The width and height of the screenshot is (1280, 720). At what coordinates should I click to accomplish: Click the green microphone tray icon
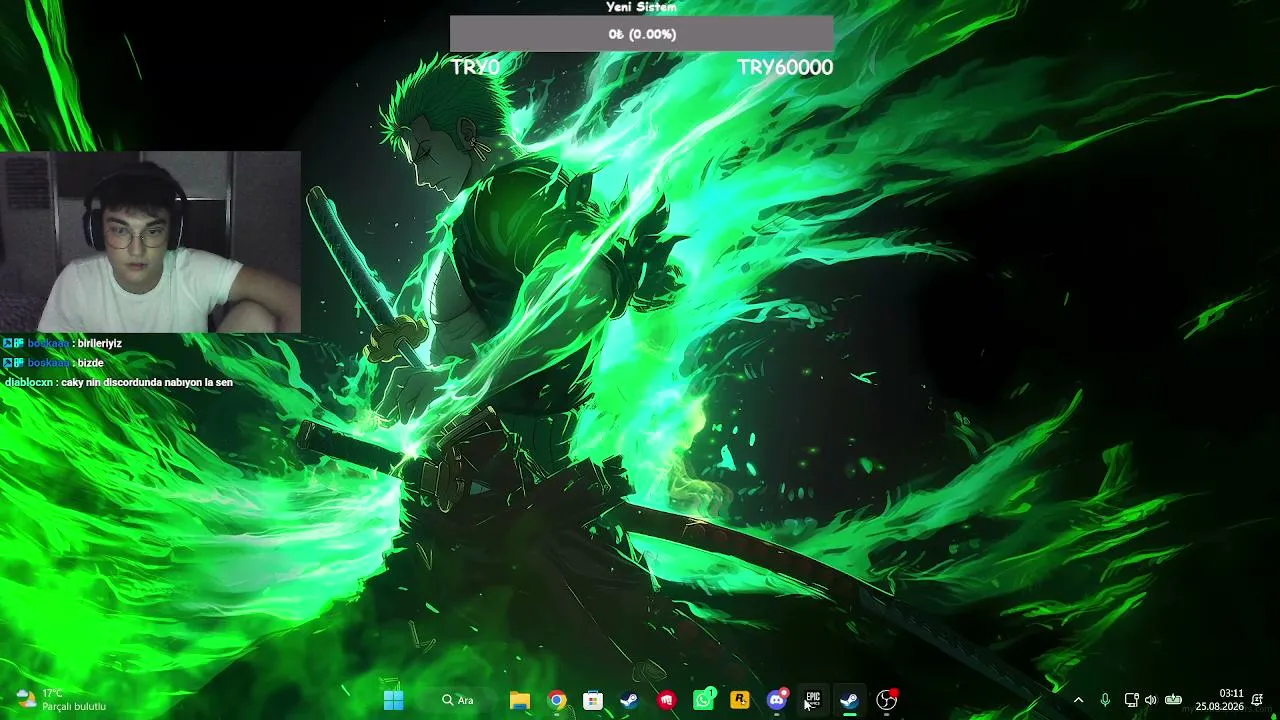tap(1105, 700)
